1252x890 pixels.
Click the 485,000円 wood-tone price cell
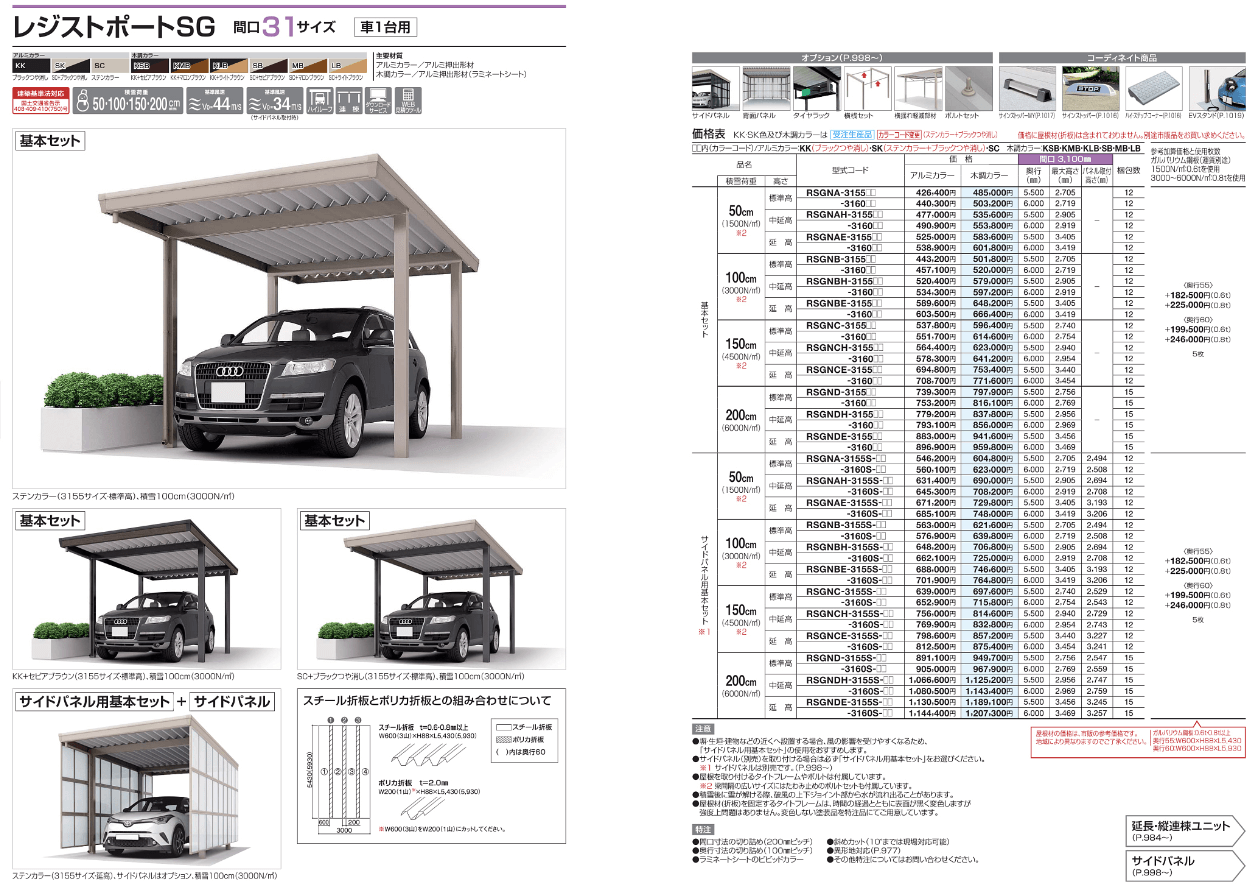(991, 192)
